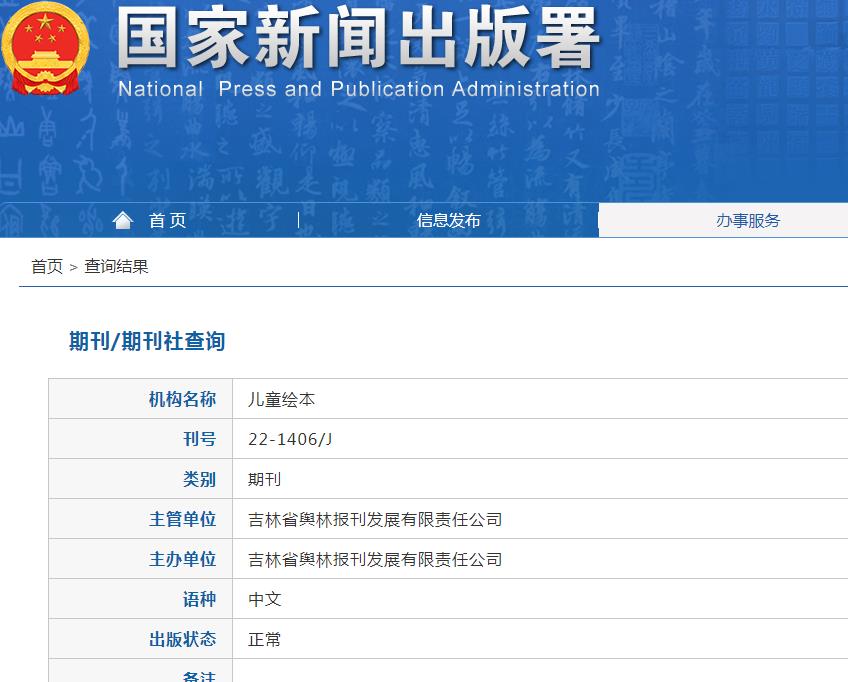
Task: Open the 信息发布 navigation menu item
Action: click(x=447, y=220)
